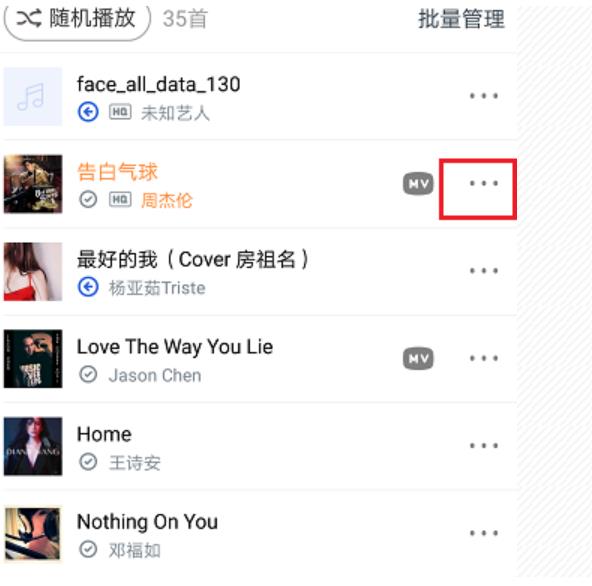Click the HQ badge next to 未知艺人
The image size is (592, 586).
click(120, 112)
